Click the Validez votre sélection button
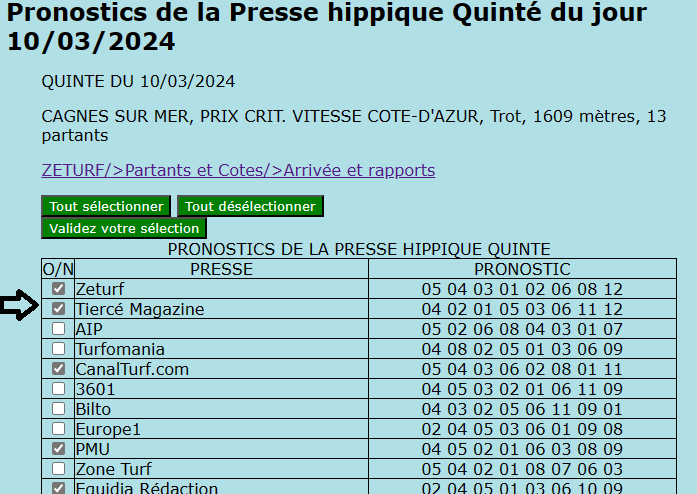Viewport: 697px width, 494px height. (124, 228)
